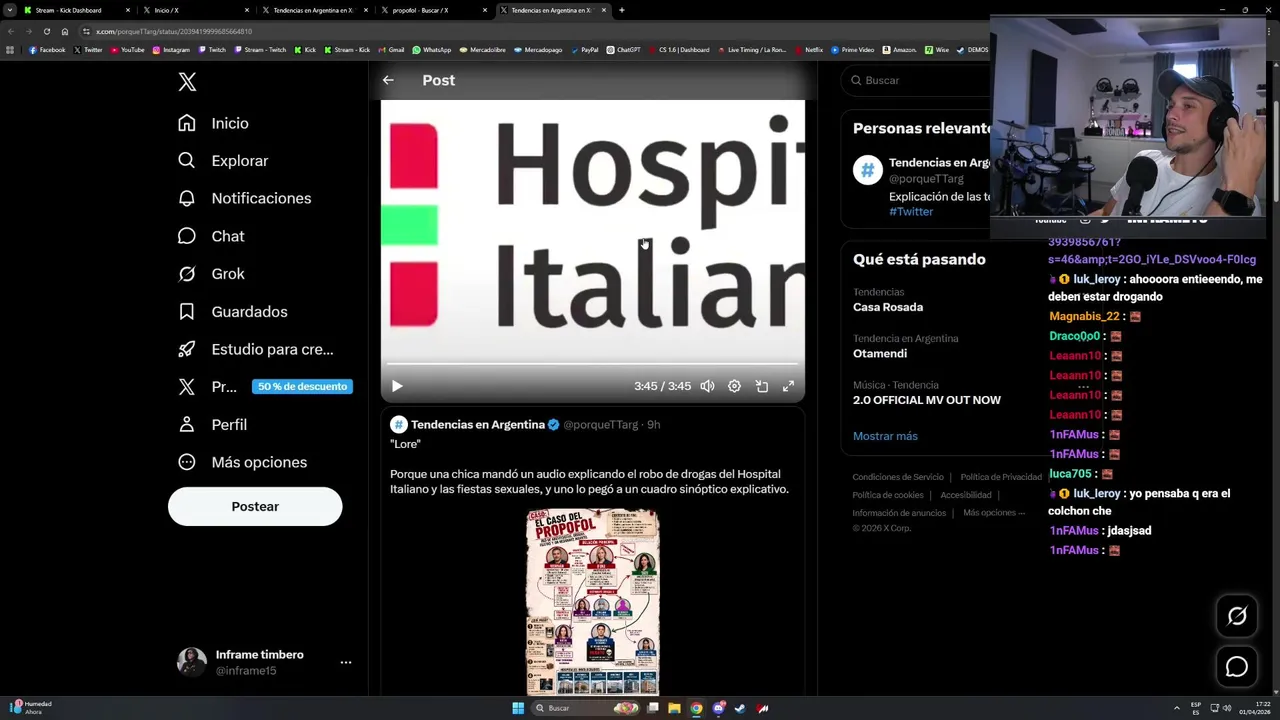Expand Más opciones in footer
This screenshot has height=720, width=1280.
coord(994,513)
